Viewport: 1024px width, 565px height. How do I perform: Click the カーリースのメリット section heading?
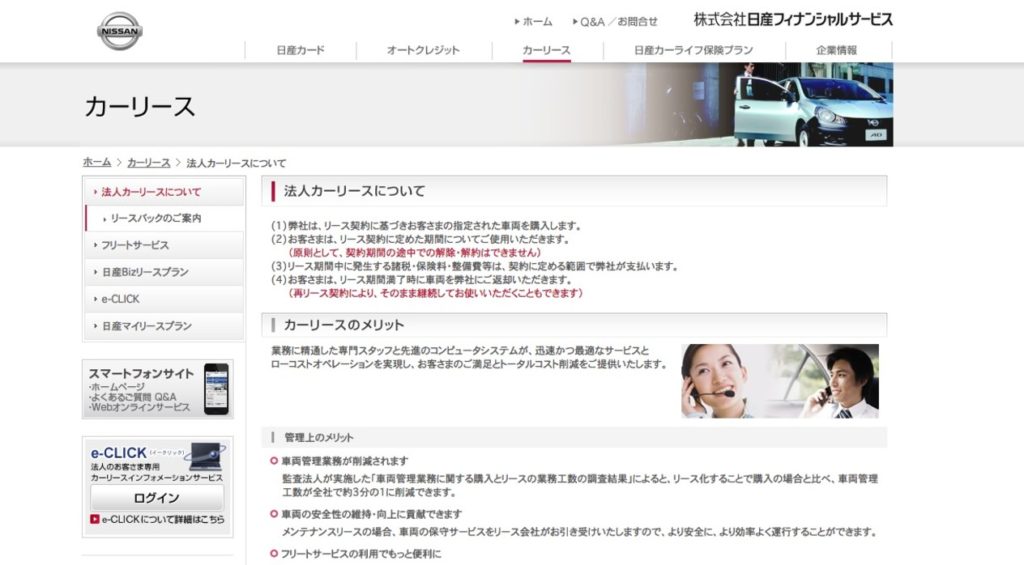(344, 325)
